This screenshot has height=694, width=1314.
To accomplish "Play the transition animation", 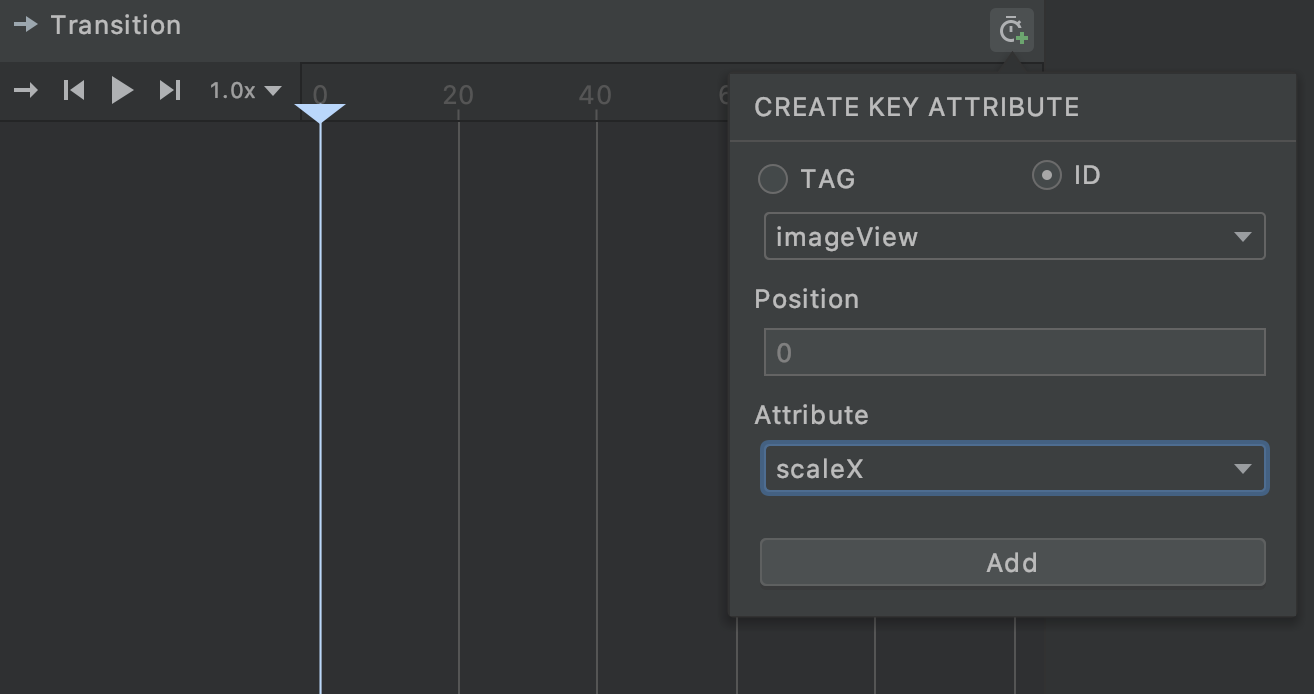I will click(122, 91).
